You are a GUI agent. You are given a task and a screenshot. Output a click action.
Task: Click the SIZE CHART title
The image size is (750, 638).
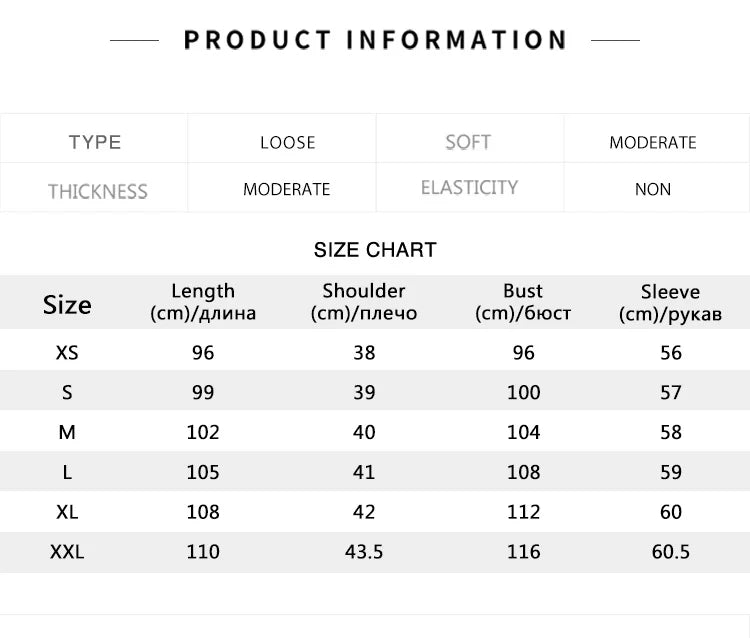coord(375,250)
